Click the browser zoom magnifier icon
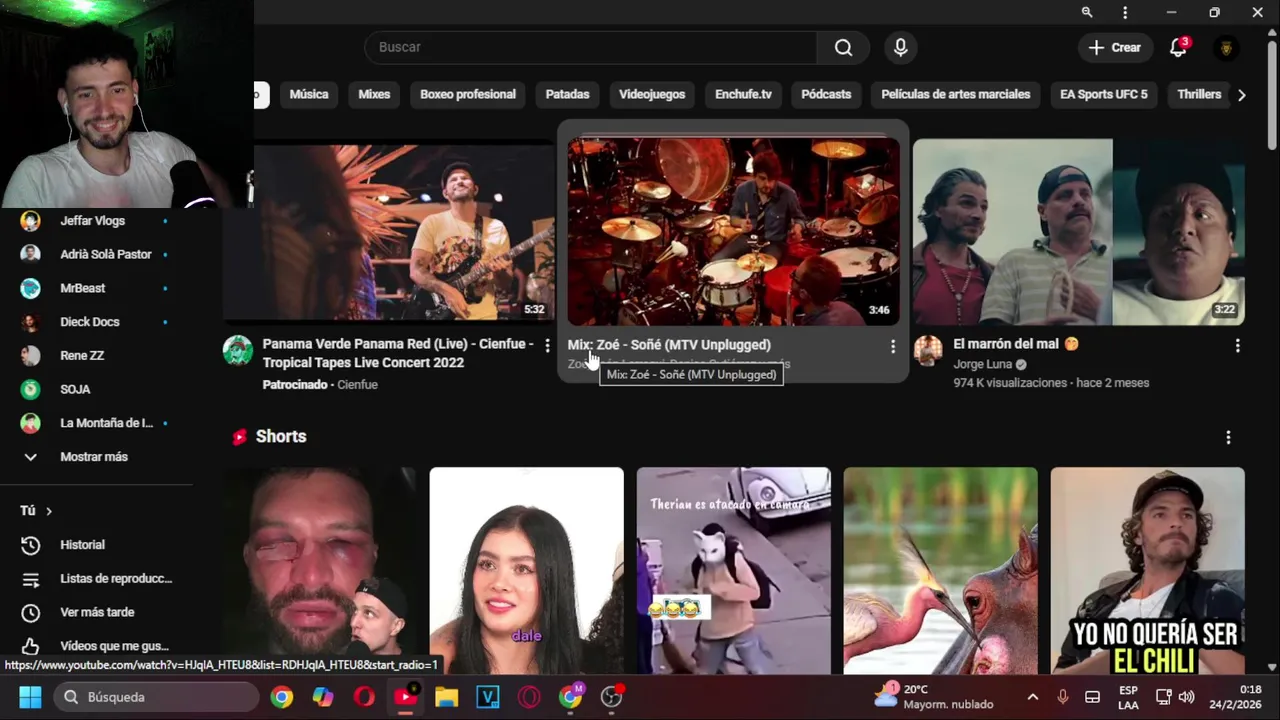 point(1087,12)
